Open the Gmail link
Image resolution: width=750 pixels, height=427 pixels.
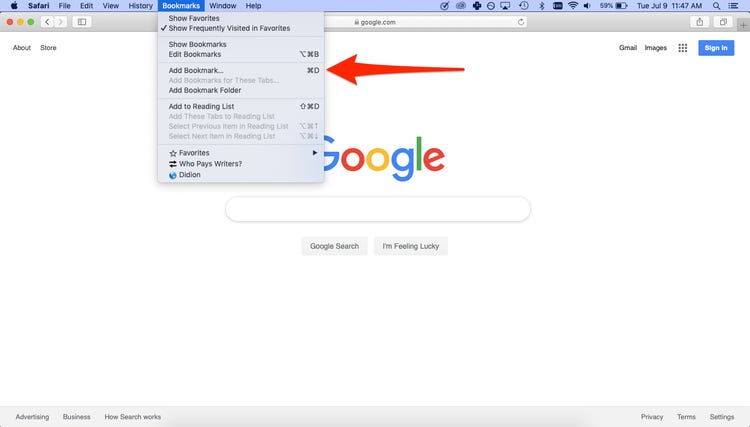[x=628, y=48]
